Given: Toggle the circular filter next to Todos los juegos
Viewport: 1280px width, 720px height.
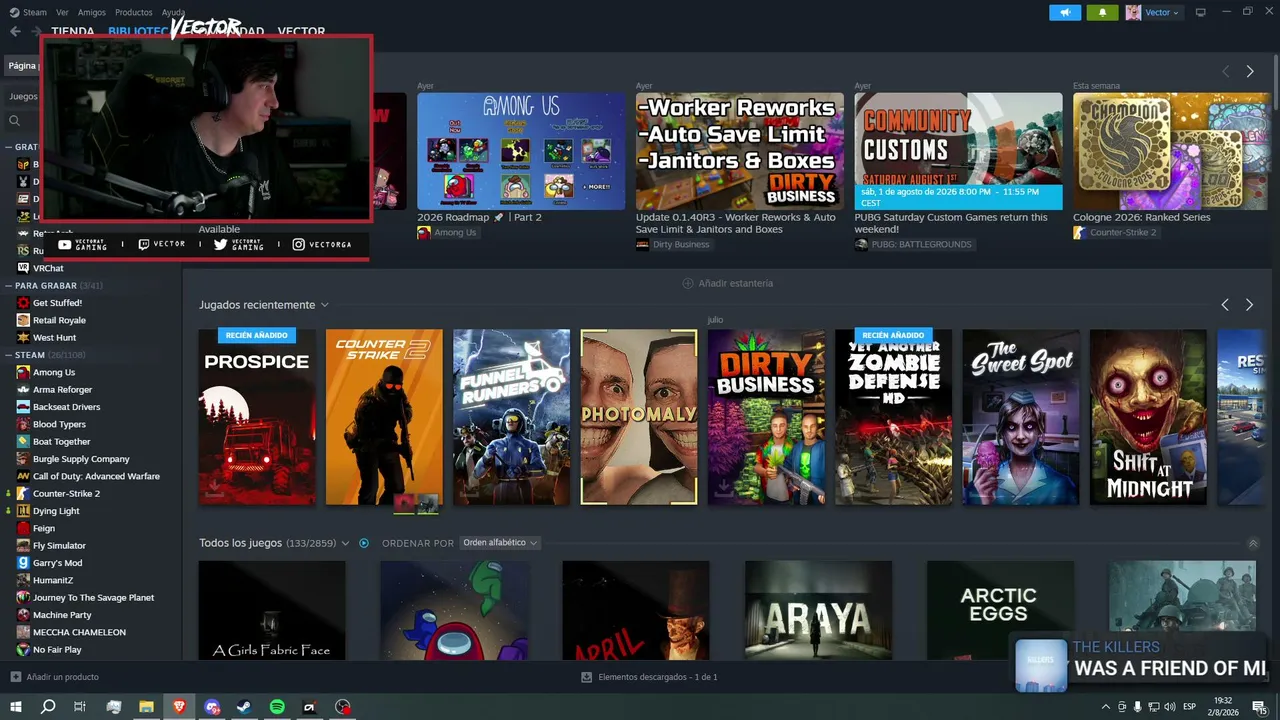Looking at the screenshot, I should (364, 543).
